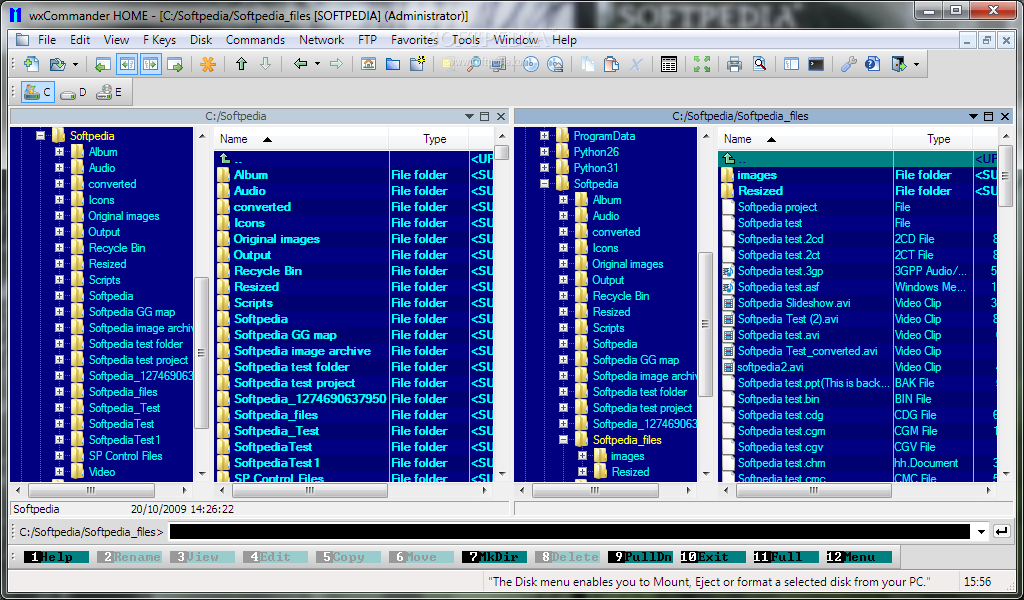Click the green back arrow icon

coord(300,64)
